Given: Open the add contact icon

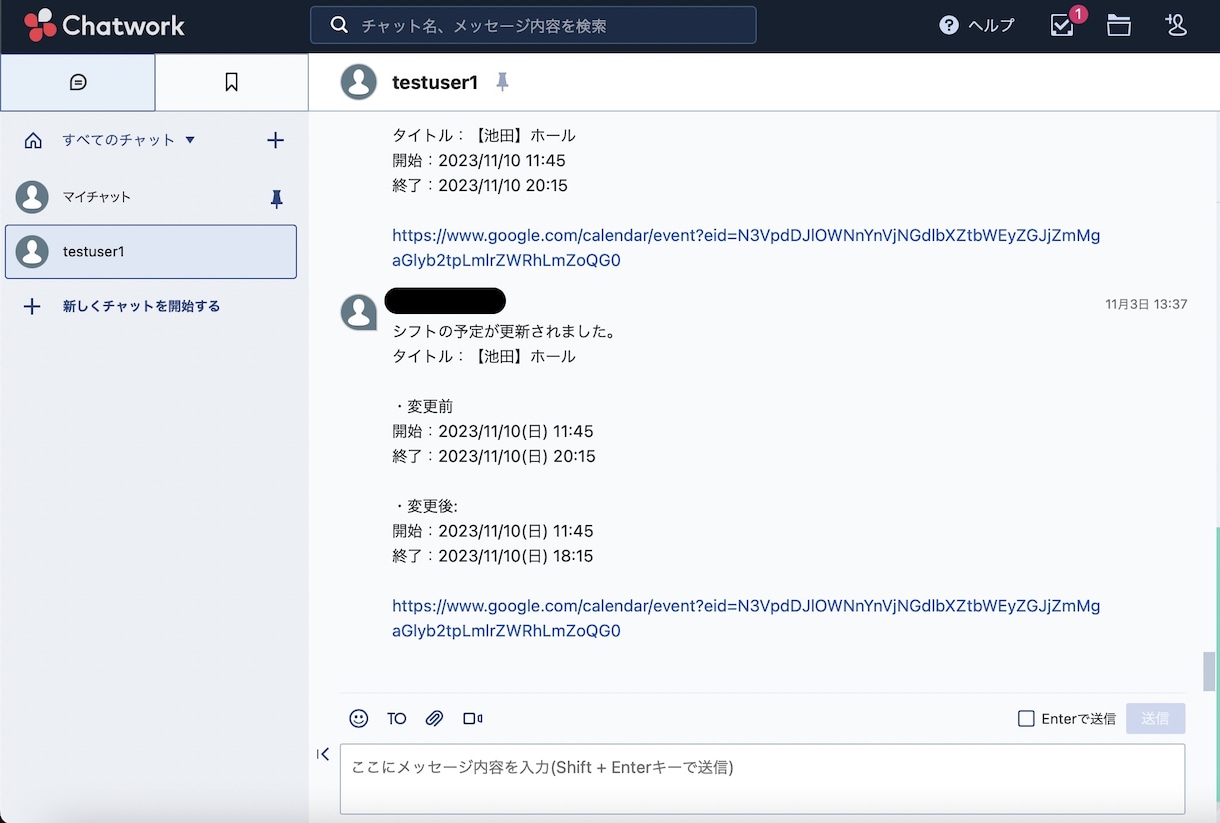Looking at the screenshot, I should coord(1176,26).
